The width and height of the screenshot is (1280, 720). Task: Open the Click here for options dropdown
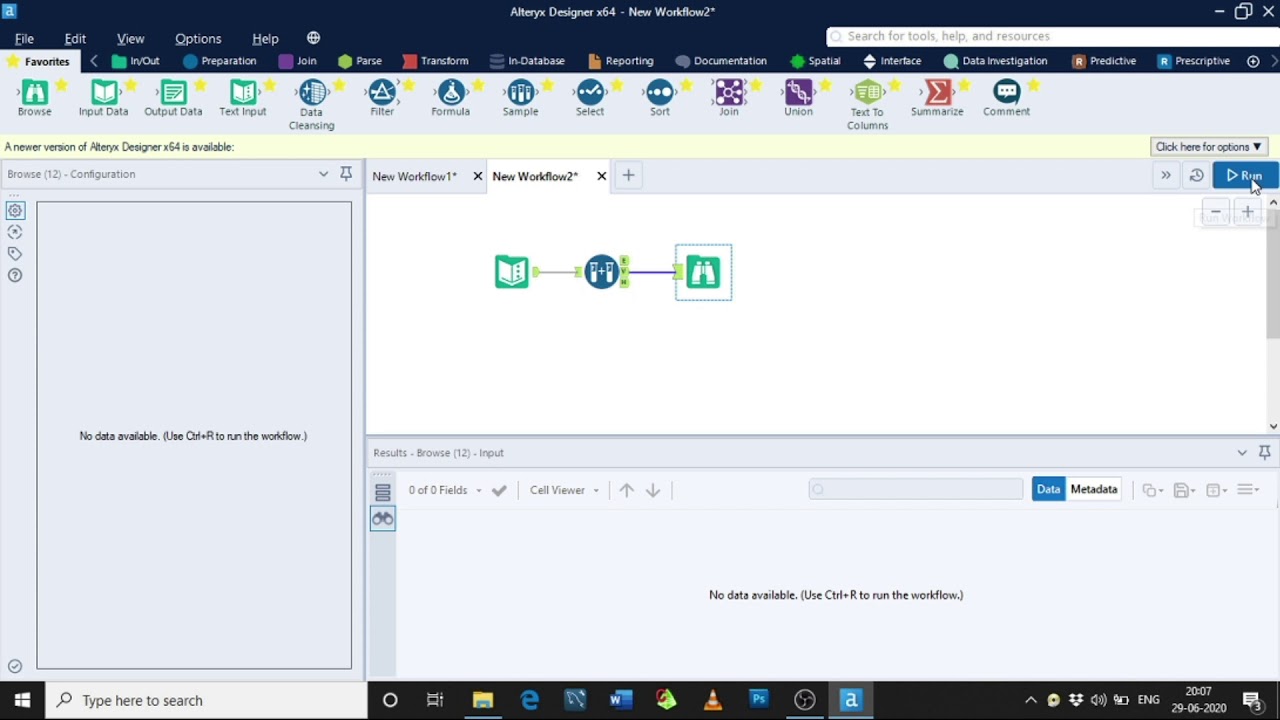[x=1209, y=147]
